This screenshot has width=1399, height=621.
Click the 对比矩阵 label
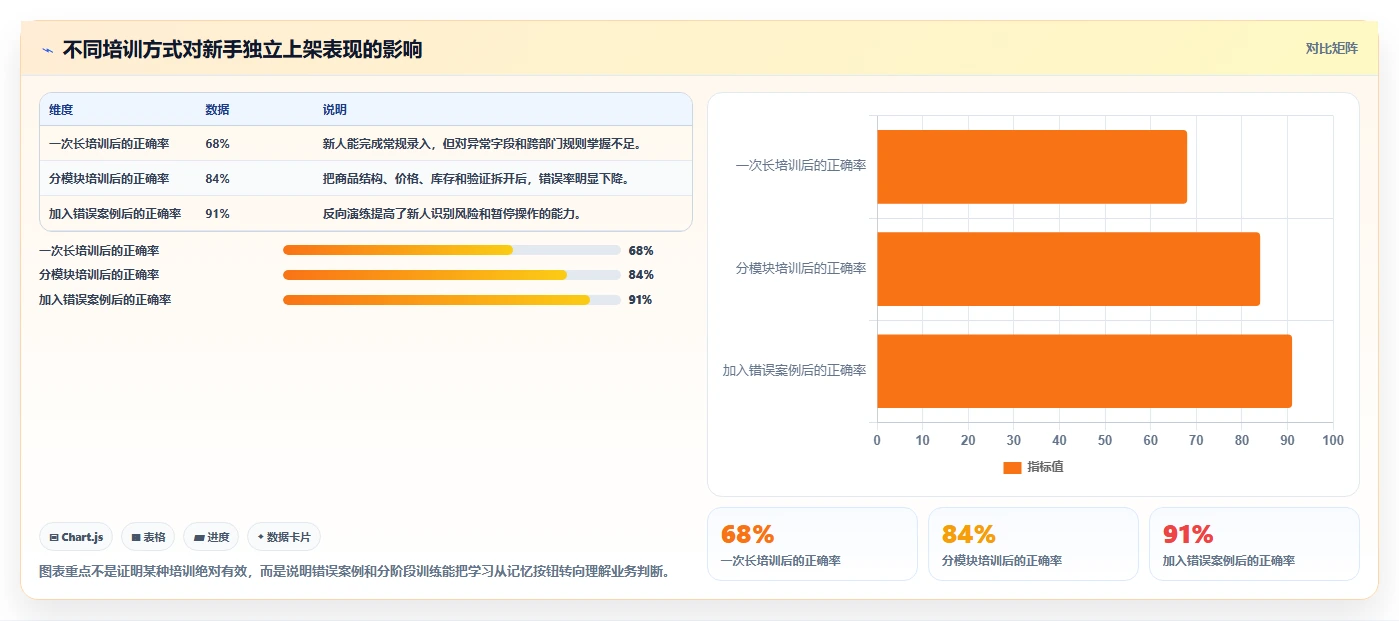[1331, 48]
